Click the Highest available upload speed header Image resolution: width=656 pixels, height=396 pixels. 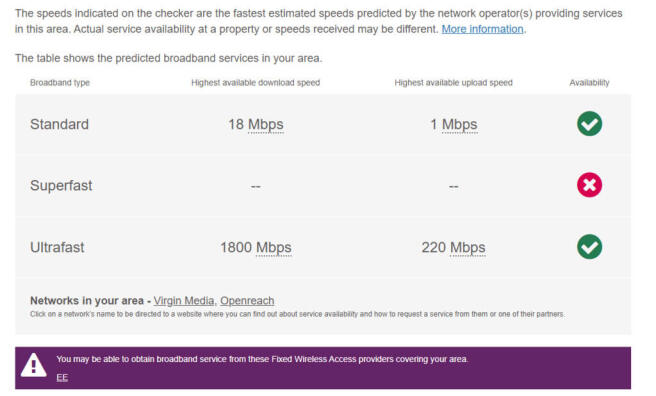coord(454,83)
